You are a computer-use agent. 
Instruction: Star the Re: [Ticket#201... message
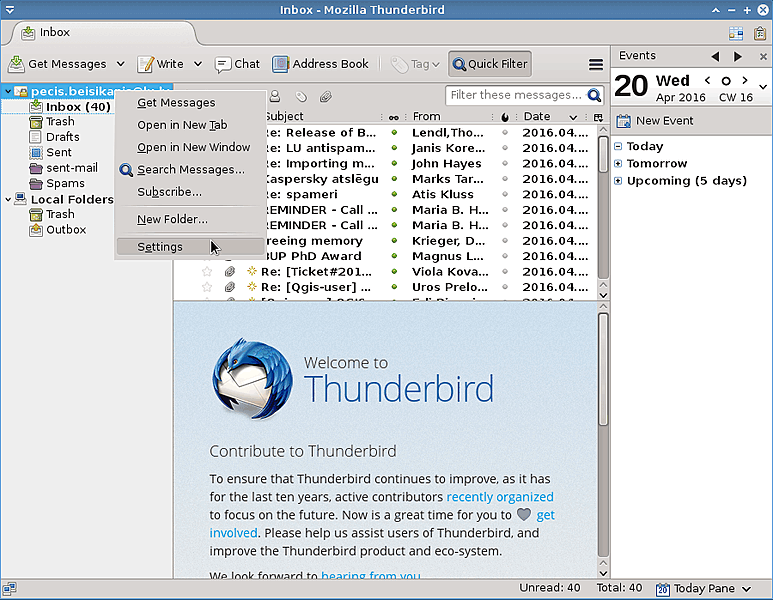click(x=207, y=272)
